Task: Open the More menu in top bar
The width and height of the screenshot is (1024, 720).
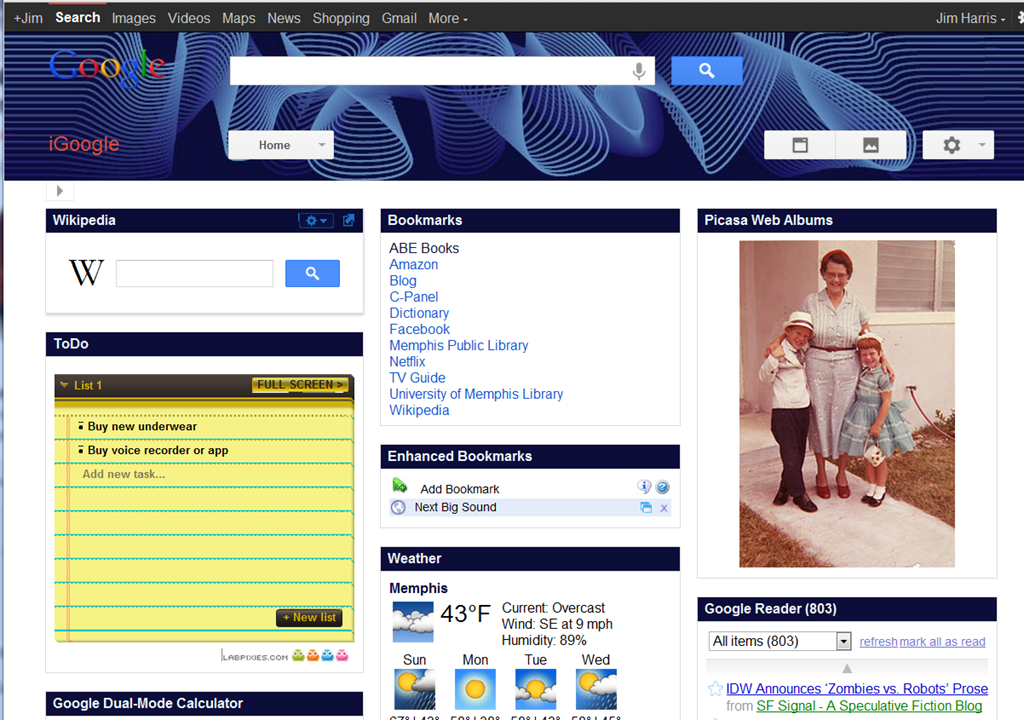Action: (448, 18)
